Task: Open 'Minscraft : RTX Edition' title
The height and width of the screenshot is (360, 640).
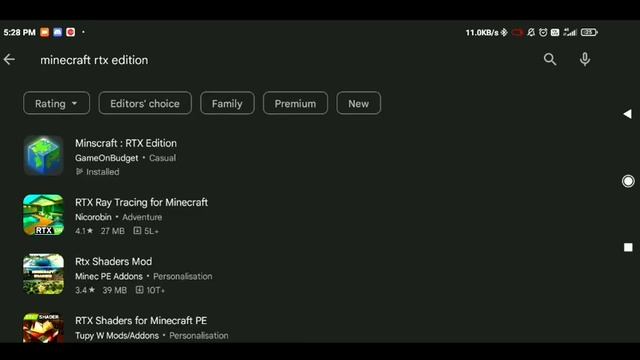Action: tap(126, 143)
